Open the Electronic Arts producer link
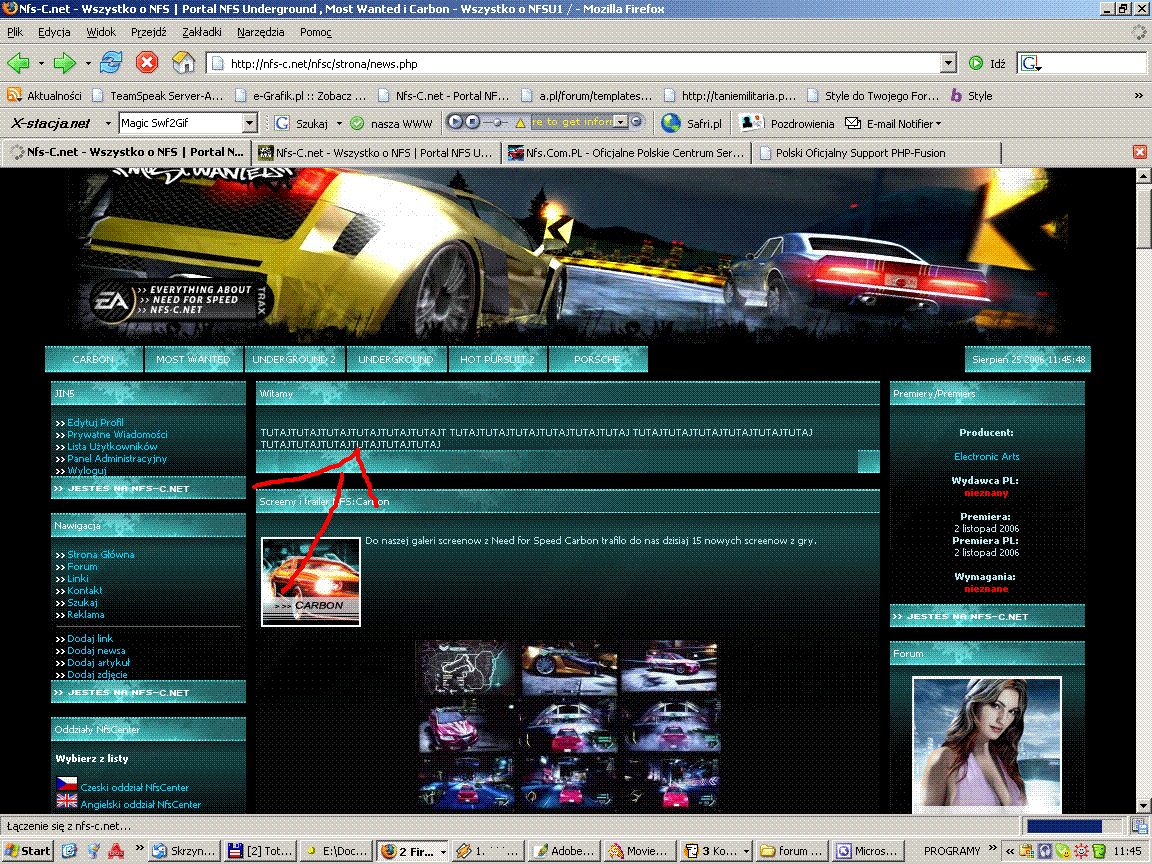Viewport: 1152px width, 864px height. 987,456
